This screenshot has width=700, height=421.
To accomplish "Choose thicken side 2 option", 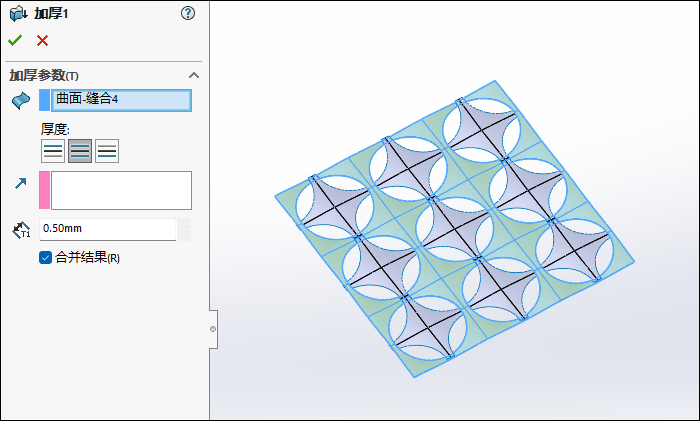I will [x=107, y=151].
